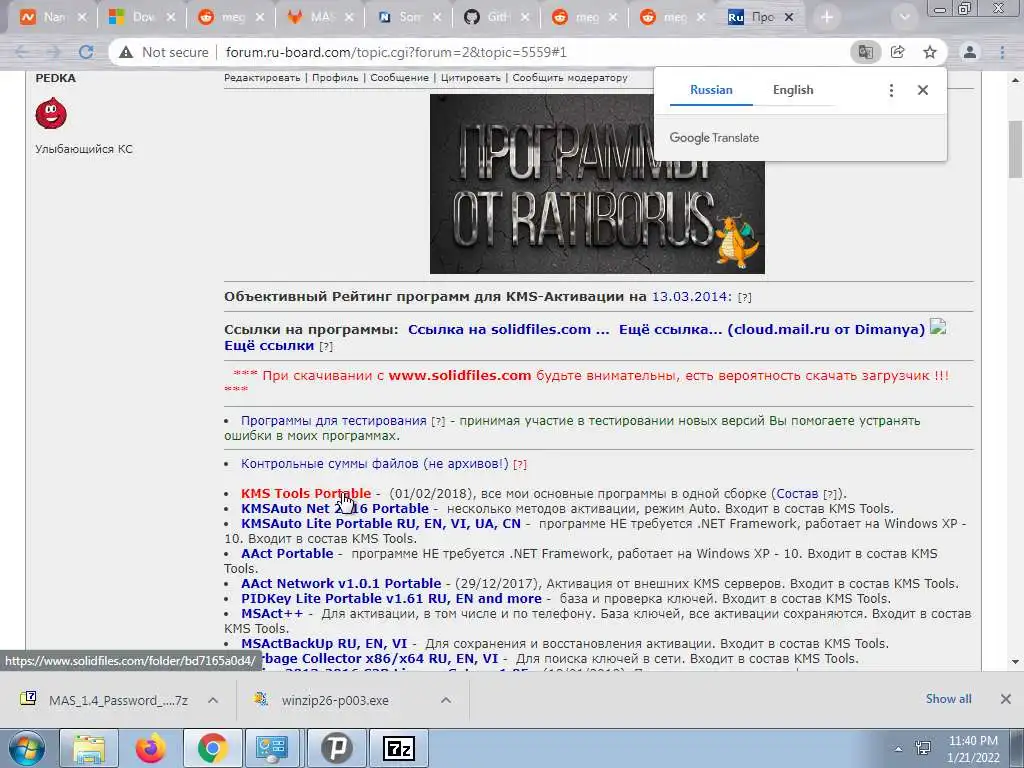Close the Google Translate popup
Image resolution: width=1024 pixels, height=768 pixels.
(x=923, y=90)
